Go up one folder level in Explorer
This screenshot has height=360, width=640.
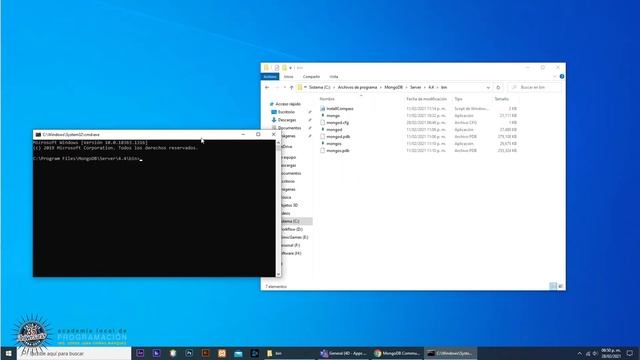tap(291, 87)
